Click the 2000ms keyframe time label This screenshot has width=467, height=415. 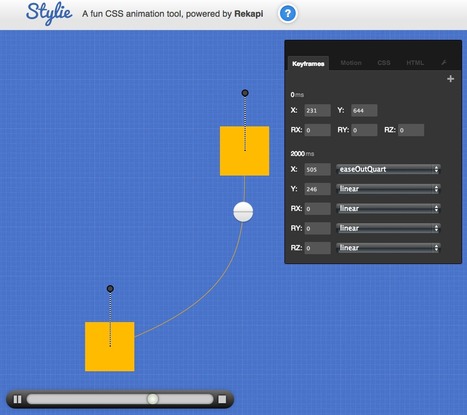pyautogui.click(x=302, y=154)
